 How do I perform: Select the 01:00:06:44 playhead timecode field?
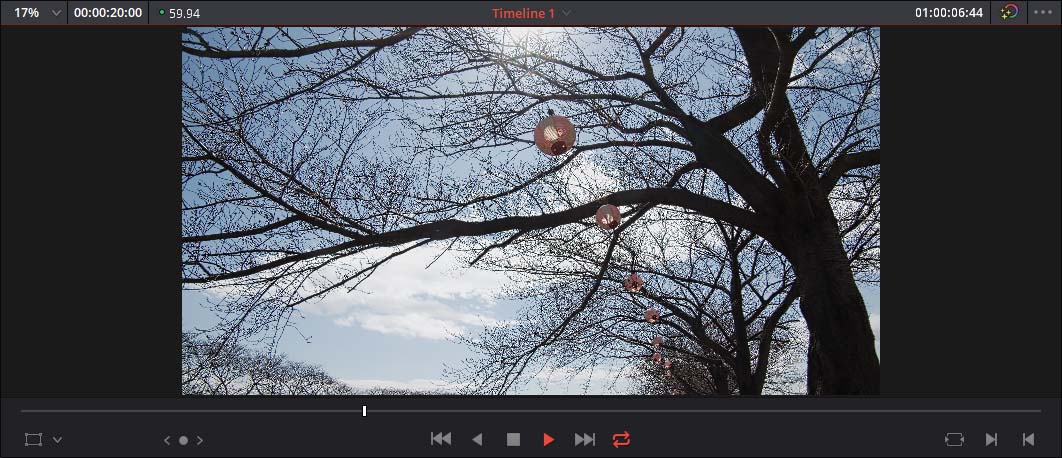click(x=948, y=13)
